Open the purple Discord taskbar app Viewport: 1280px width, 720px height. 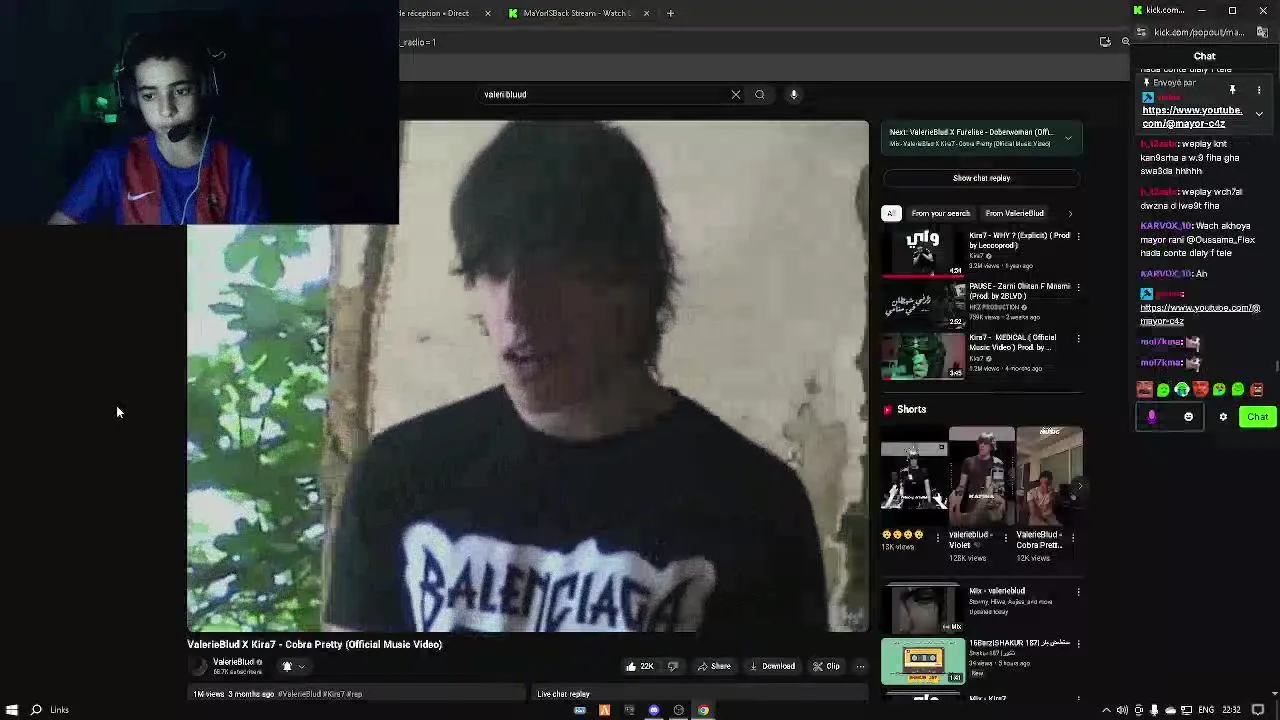pyautogui.click(x=654, y=710)
